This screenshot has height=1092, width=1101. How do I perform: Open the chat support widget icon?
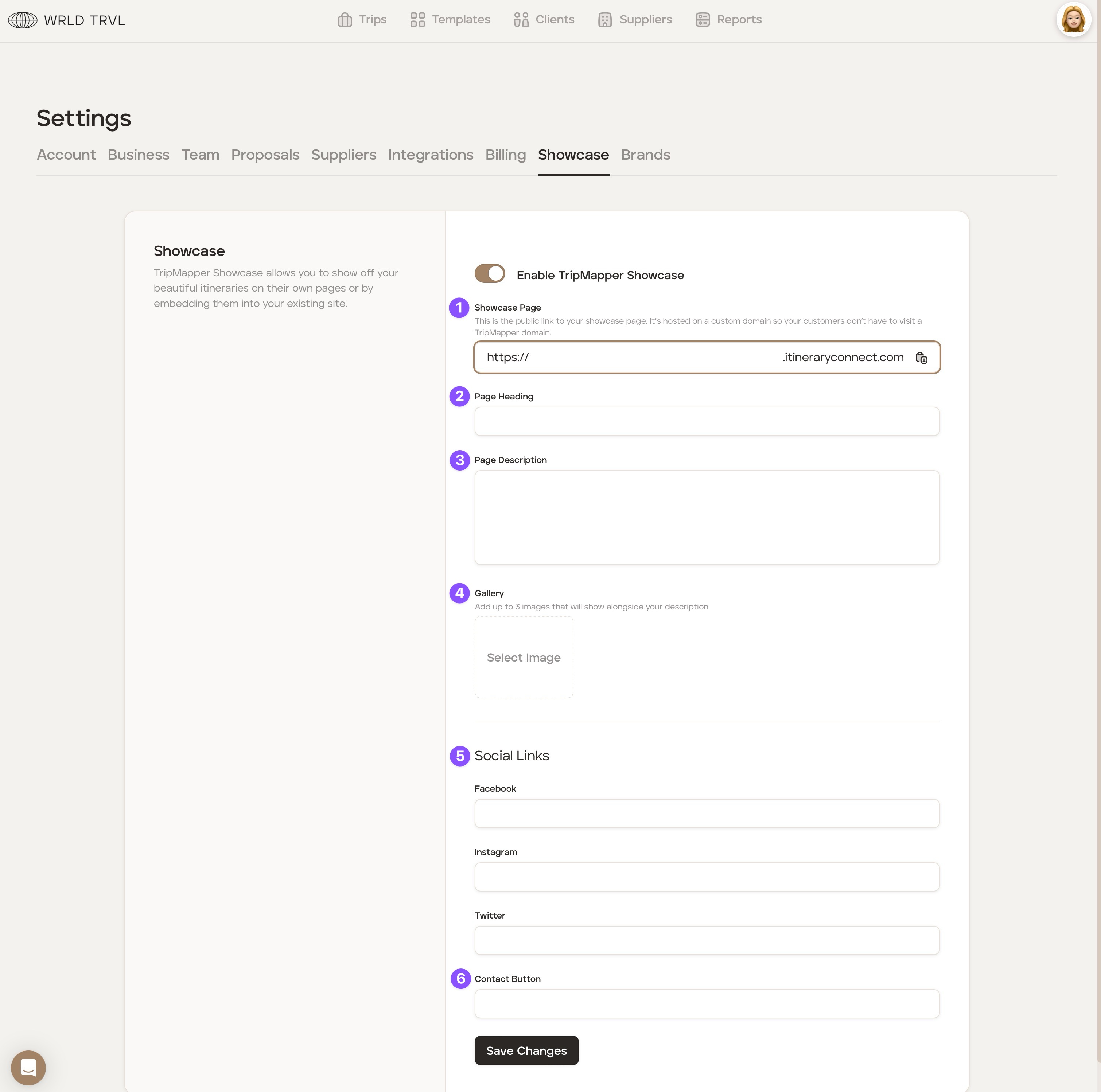coord(28,1068)
